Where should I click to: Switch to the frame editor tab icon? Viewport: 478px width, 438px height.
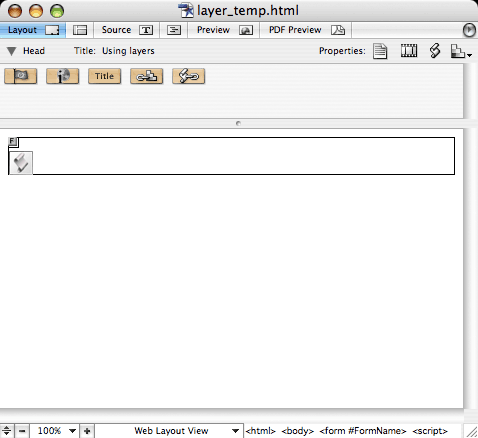click(80, 30)
